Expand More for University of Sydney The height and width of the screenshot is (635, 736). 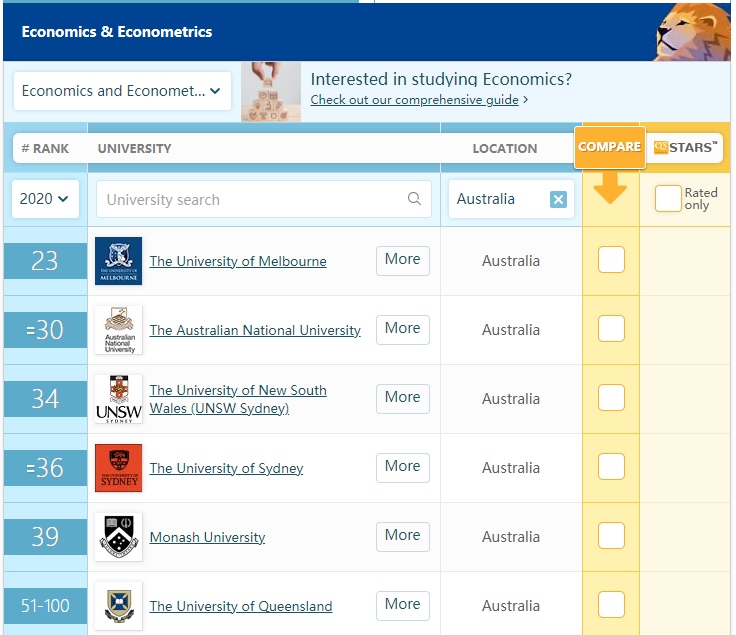click(x=403, y=467)
